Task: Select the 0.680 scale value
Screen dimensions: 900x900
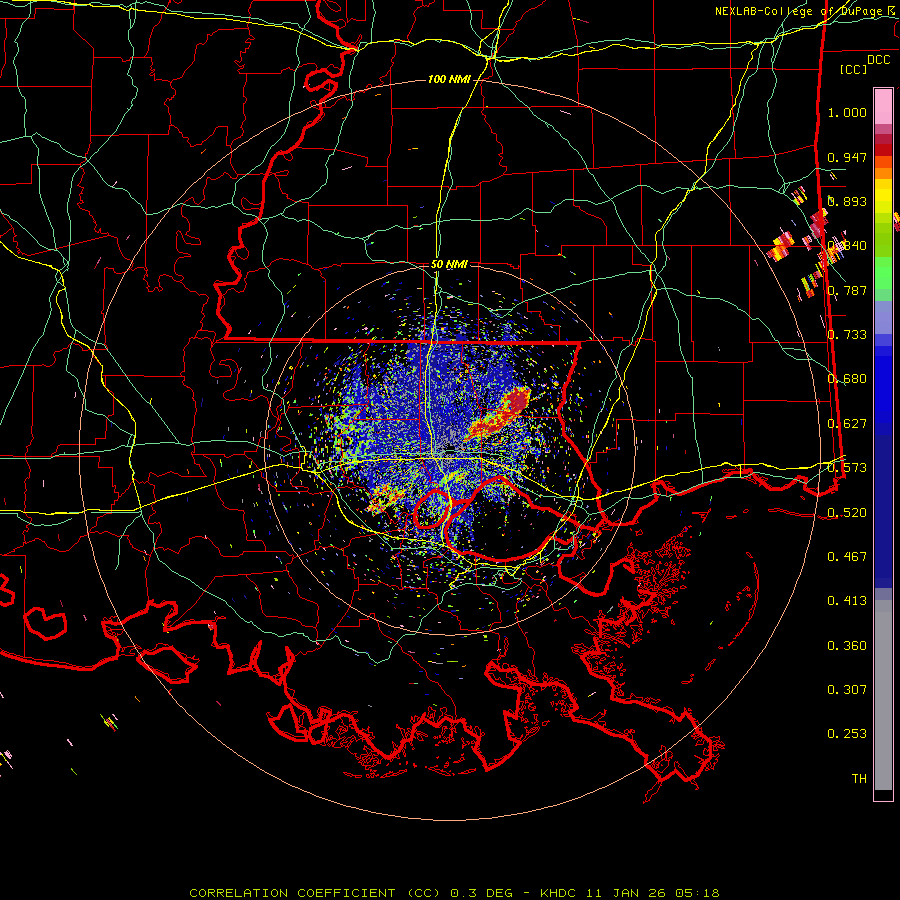Action: tap(847, 379)
